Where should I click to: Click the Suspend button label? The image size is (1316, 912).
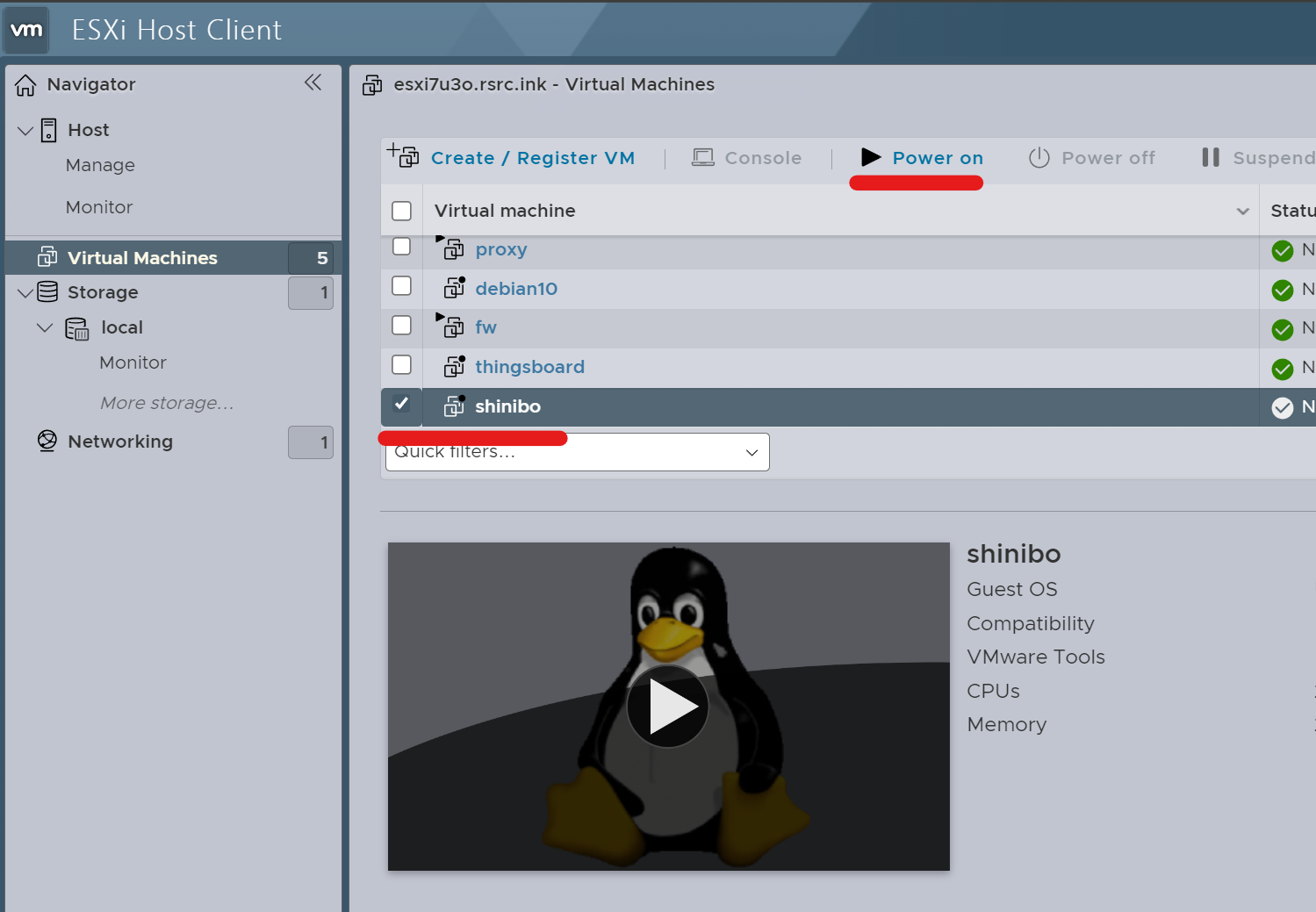tap(1274, 158)
